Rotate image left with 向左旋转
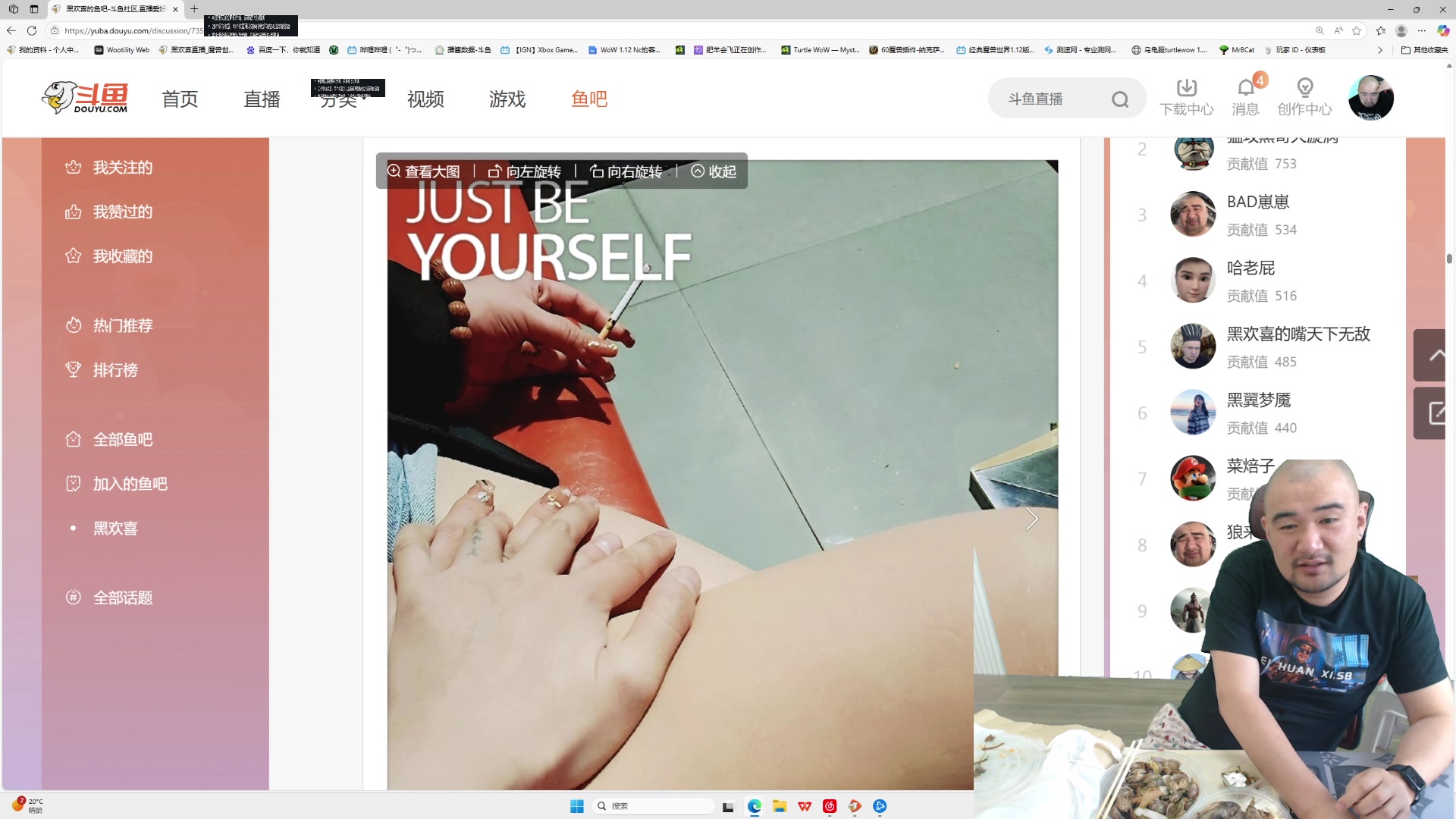The width and height of the screenshot is (1456, 819). (x=525, y=171)
